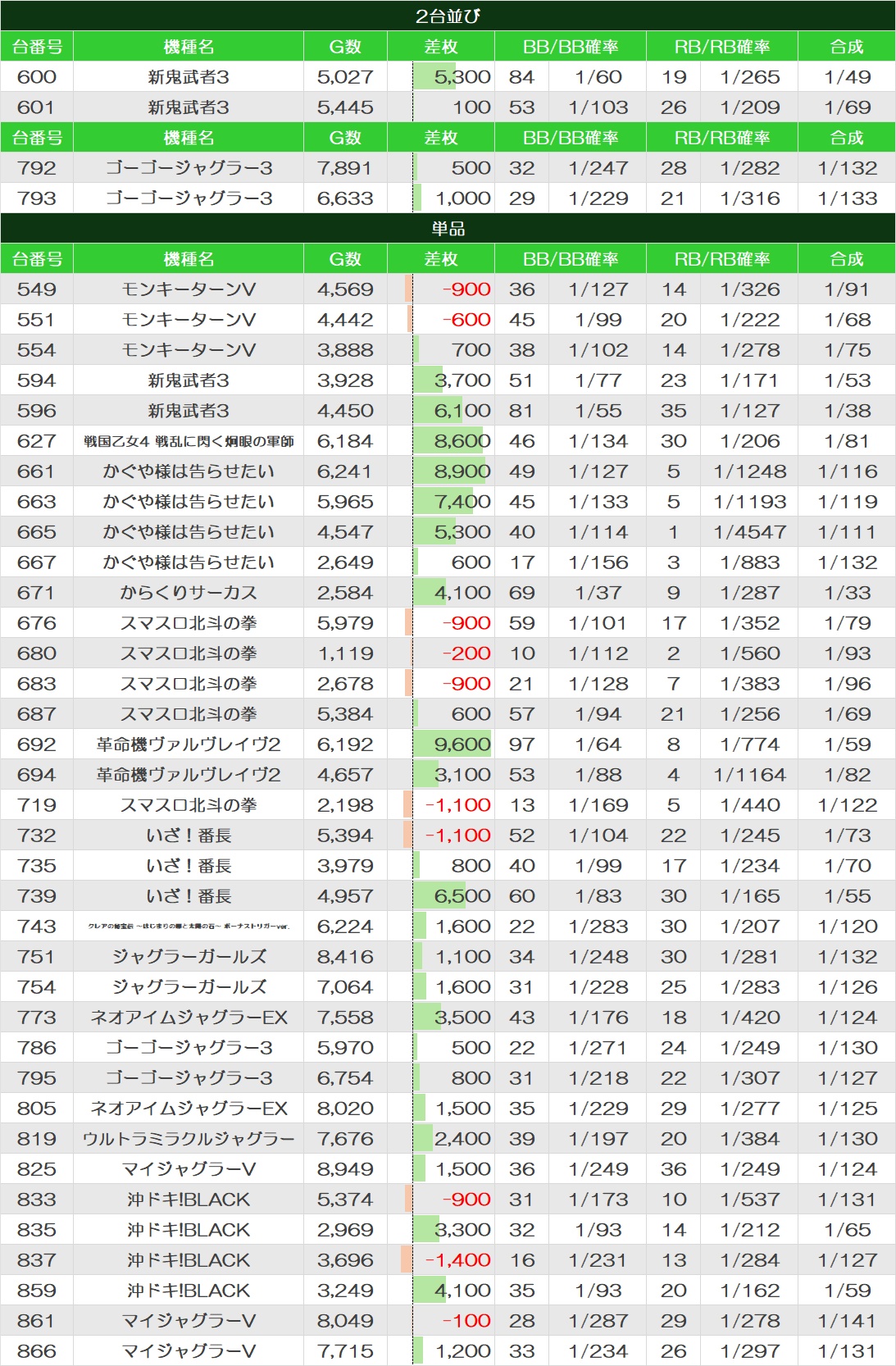Click ゴーゴージャグラー3 in row 795
This screenshot has width=896, height=1366.
tap(189, 1078)
